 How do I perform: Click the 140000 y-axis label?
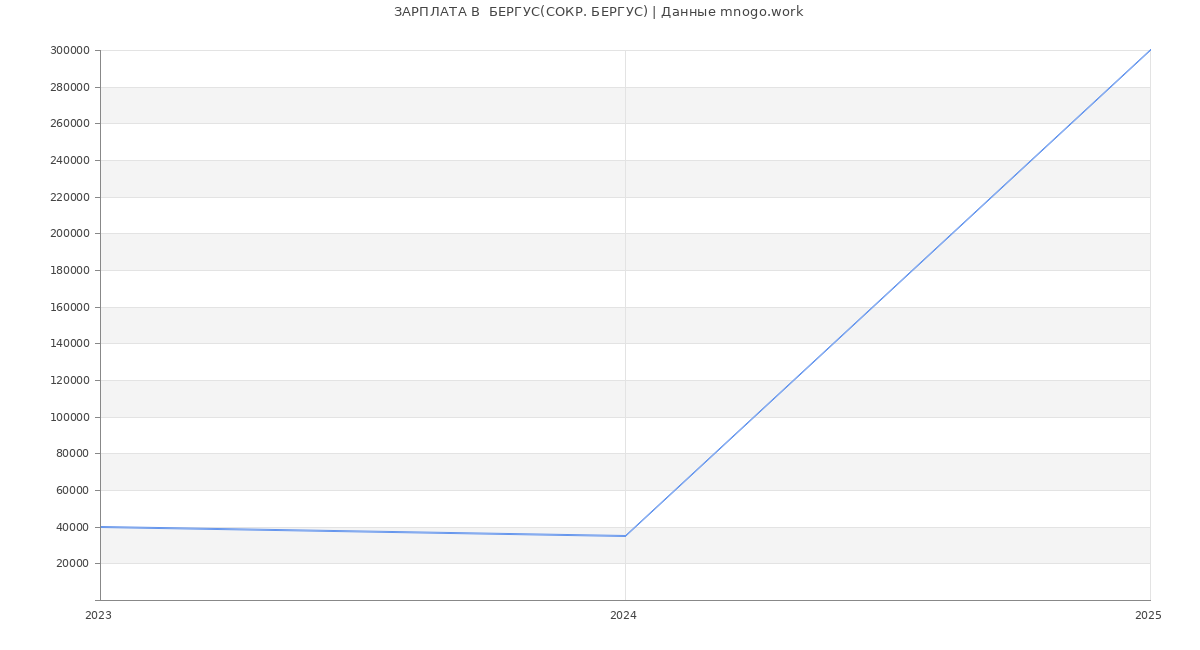click(x=69, y=344)
